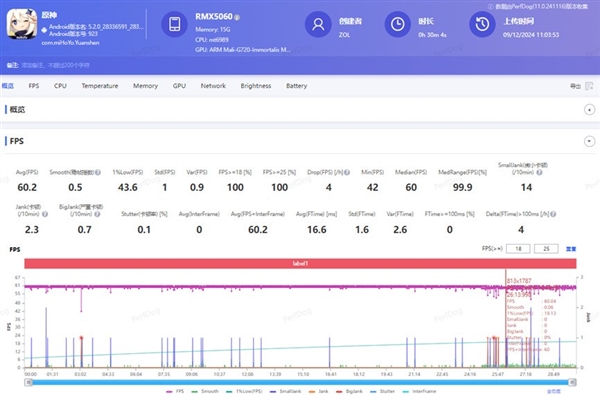Click the com.miHoYo.Yuanshen package name
Viewport: 600px width, 396px height.
pos(70,43)
